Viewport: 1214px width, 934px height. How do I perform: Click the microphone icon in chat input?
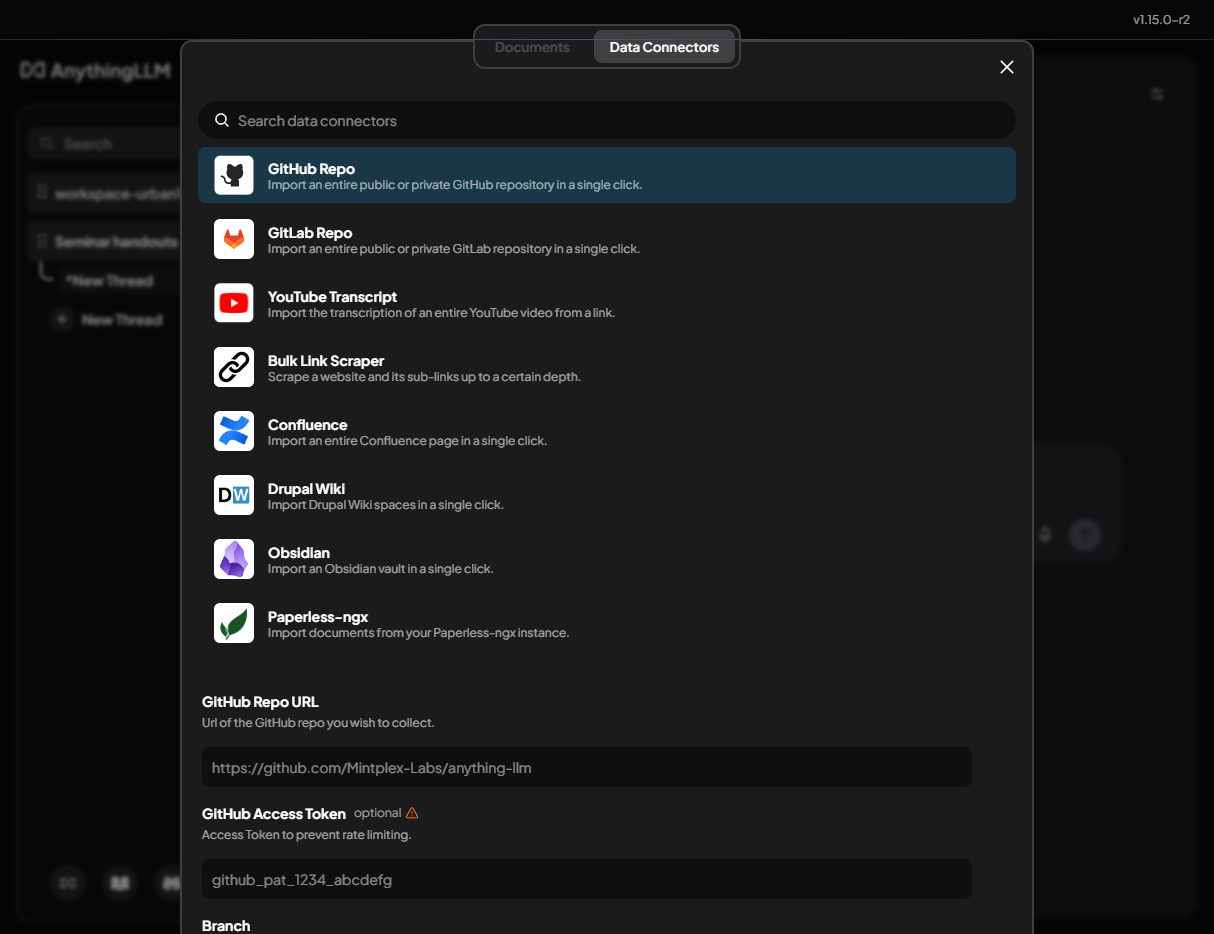coord(1046,535)
